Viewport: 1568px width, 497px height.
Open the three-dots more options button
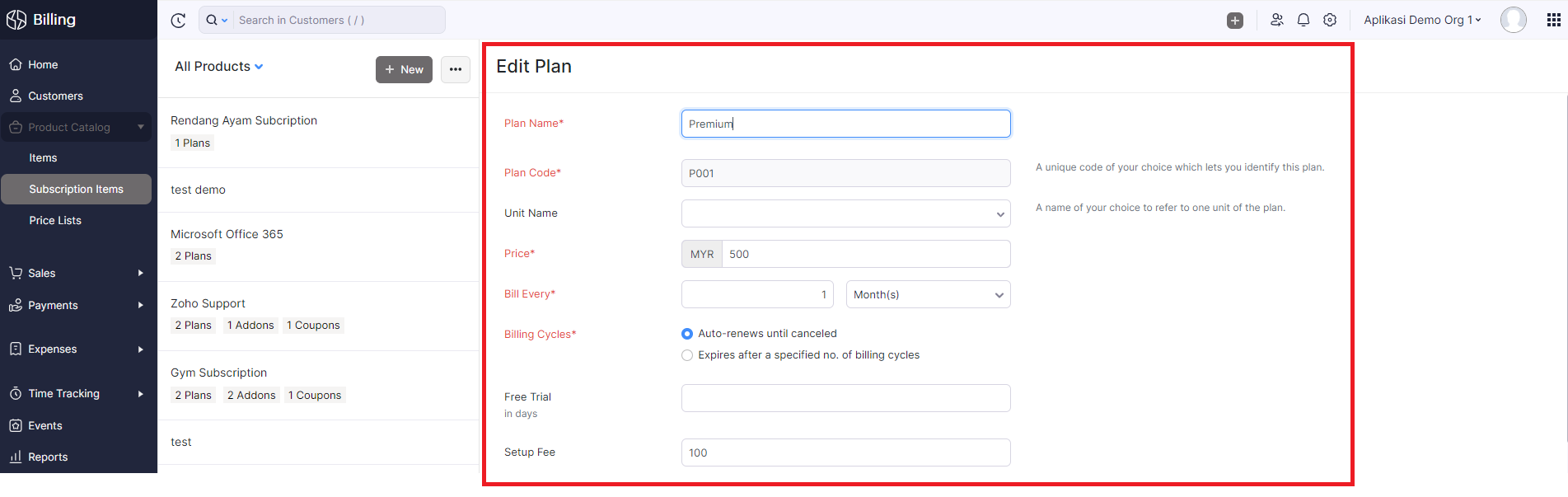pos(456,69)
